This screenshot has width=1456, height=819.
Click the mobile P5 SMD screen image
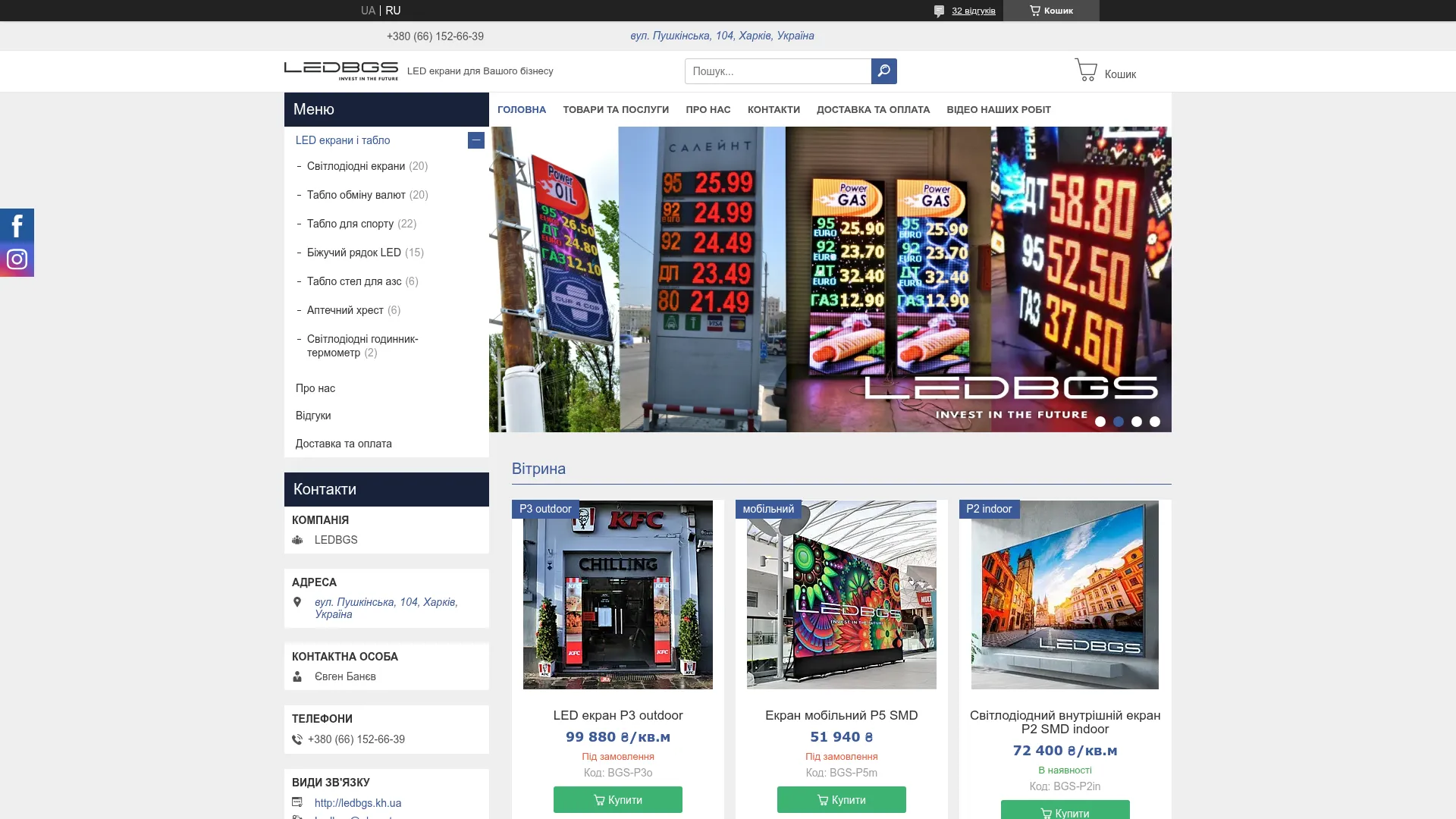(x=842, y=595)
